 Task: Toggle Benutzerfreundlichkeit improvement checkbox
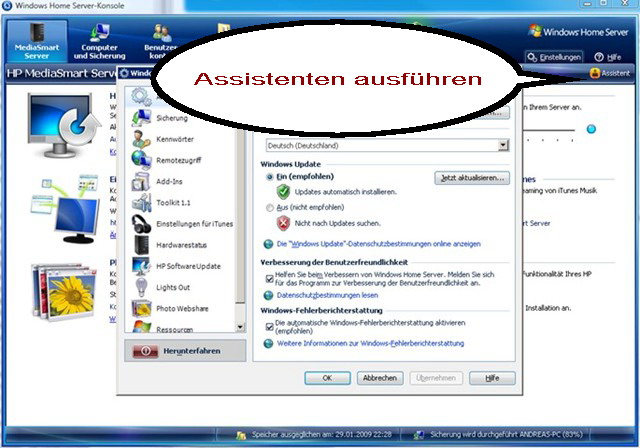pos(269,279)
